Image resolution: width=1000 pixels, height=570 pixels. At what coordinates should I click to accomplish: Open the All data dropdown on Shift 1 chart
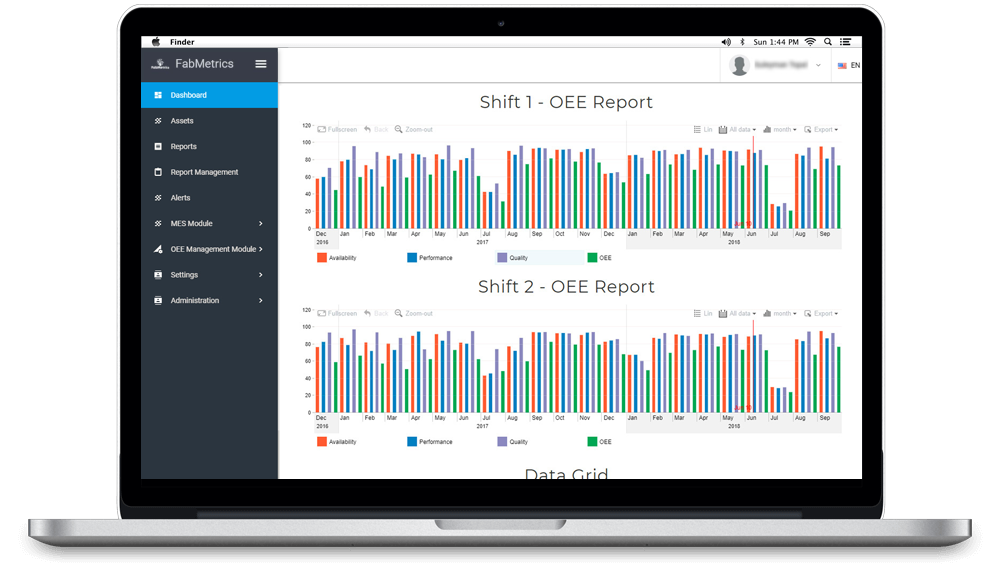737,129
